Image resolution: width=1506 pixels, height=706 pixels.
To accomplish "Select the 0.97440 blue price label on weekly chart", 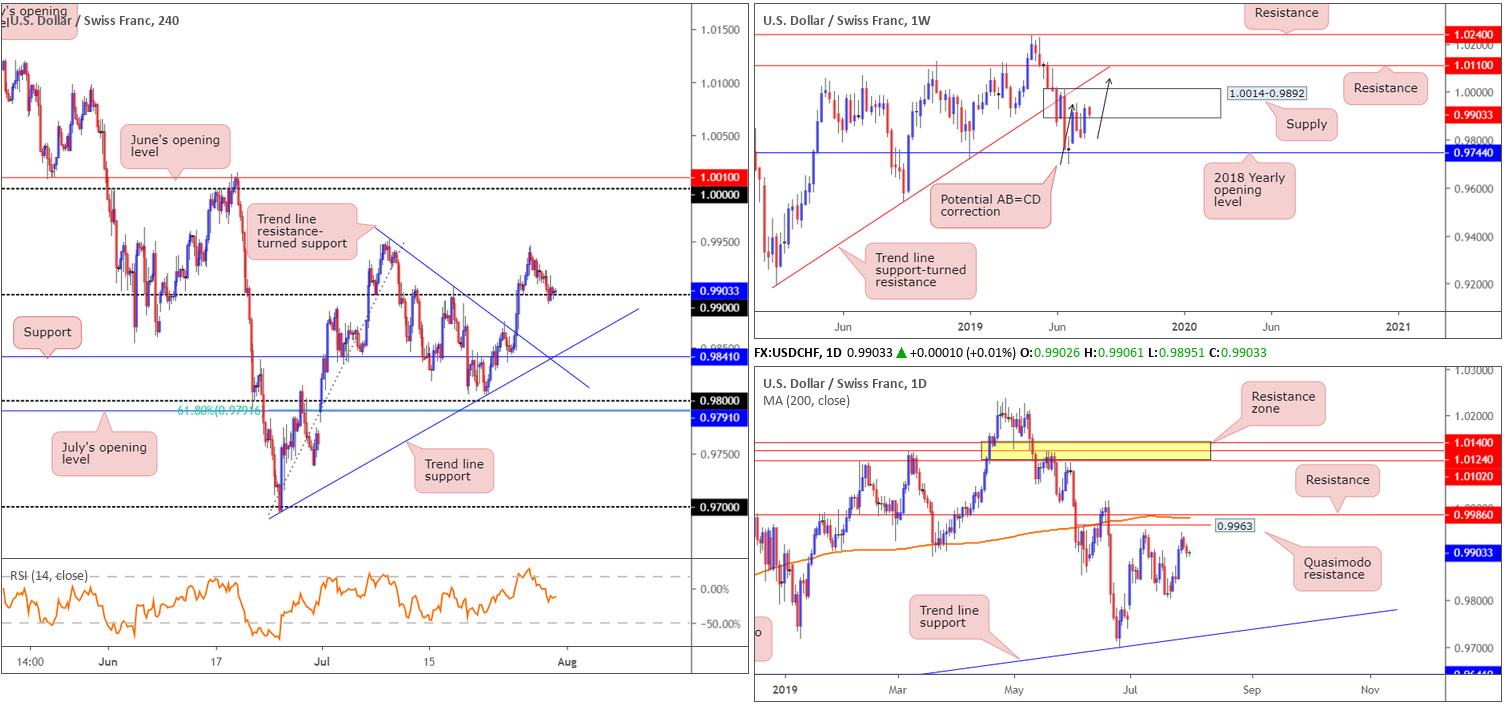I will coord(1474,153).
